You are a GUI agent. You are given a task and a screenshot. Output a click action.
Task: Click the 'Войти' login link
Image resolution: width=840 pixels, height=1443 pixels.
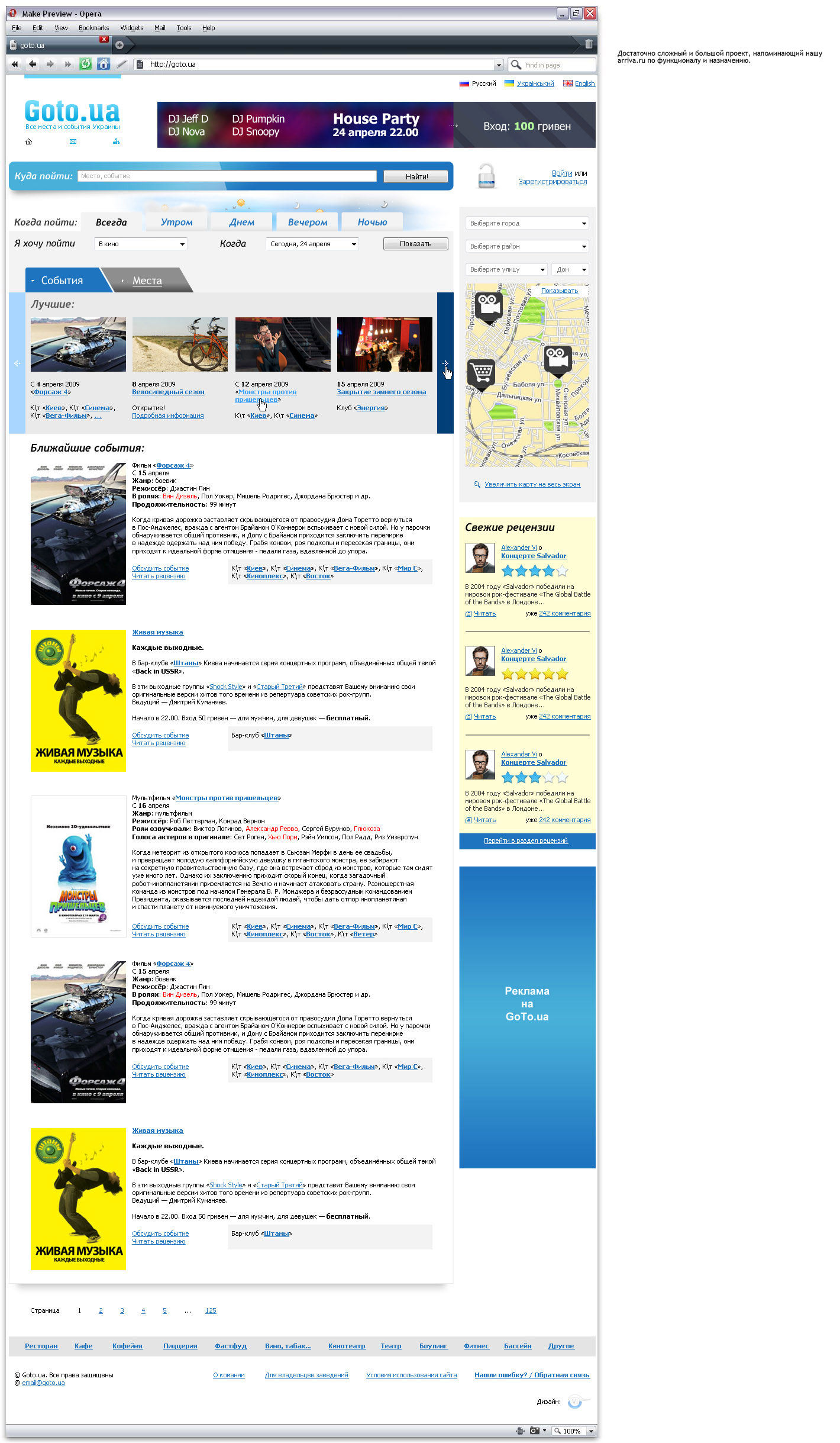(x=562, y=173)
